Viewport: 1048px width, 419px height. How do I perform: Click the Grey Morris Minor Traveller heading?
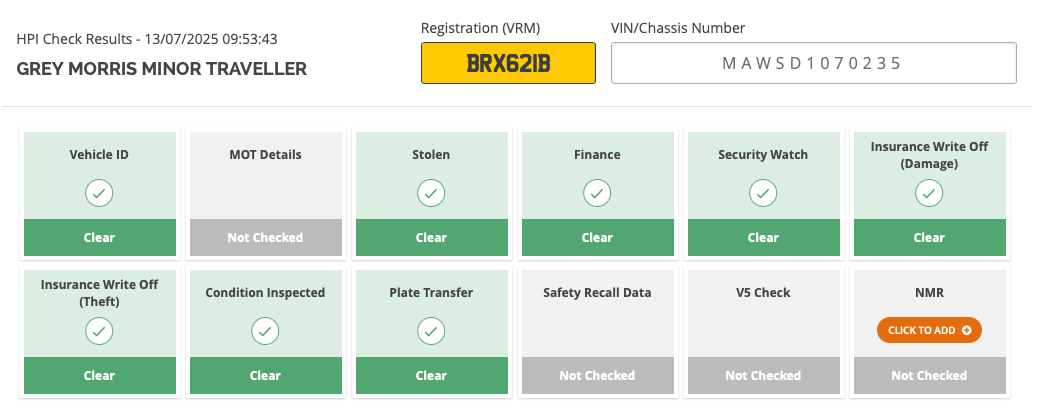tap(162, 69)
